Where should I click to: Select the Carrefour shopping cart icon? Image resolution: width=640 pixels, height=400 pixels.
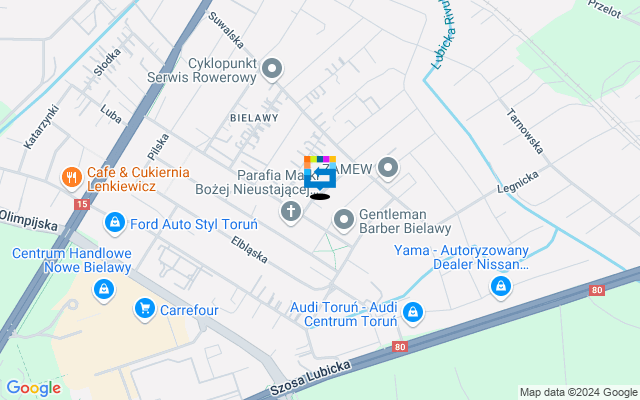pos(145,309)
